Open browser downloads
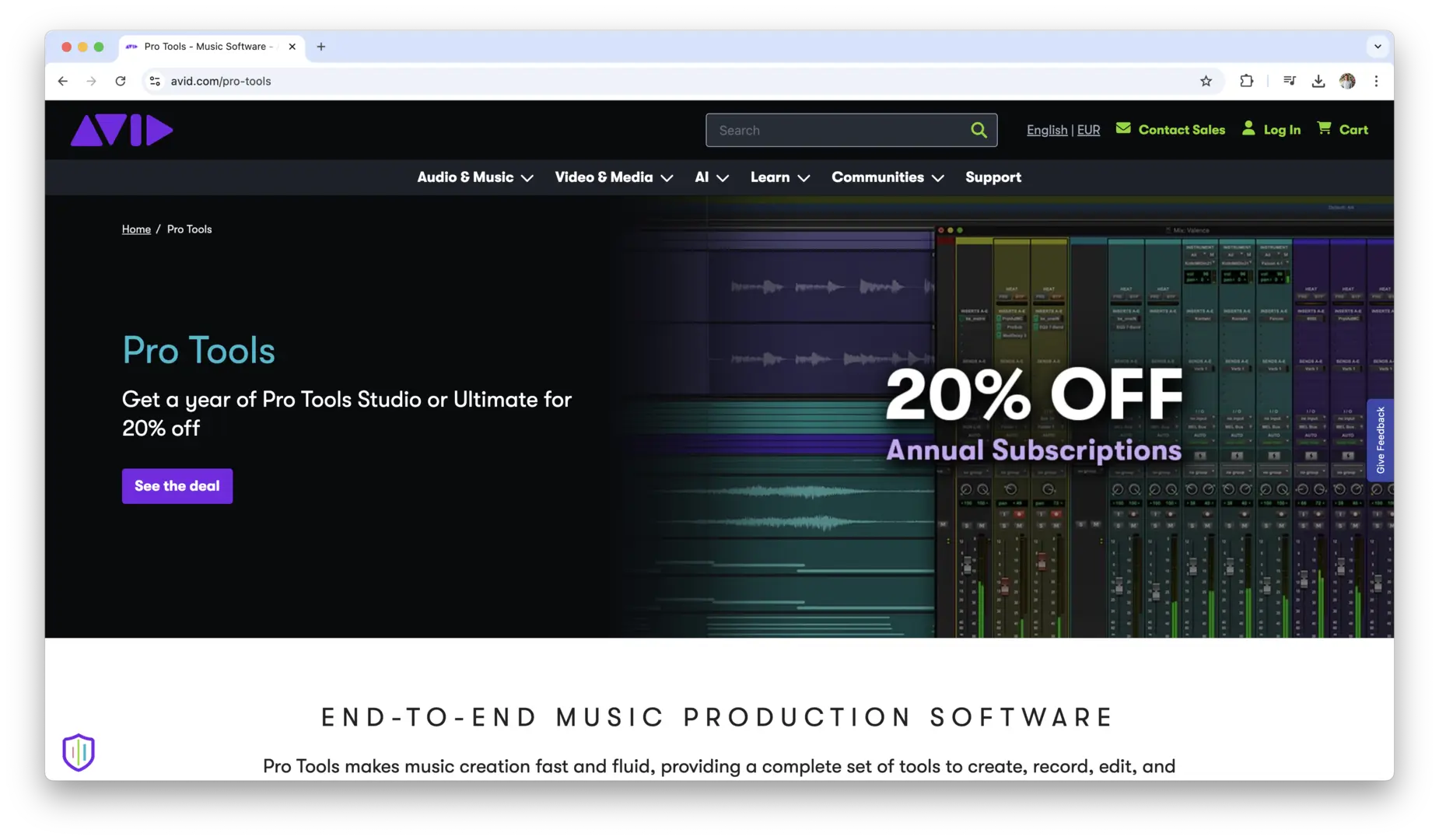The width and height of the screenshot is (1439, 840). 1318,81
